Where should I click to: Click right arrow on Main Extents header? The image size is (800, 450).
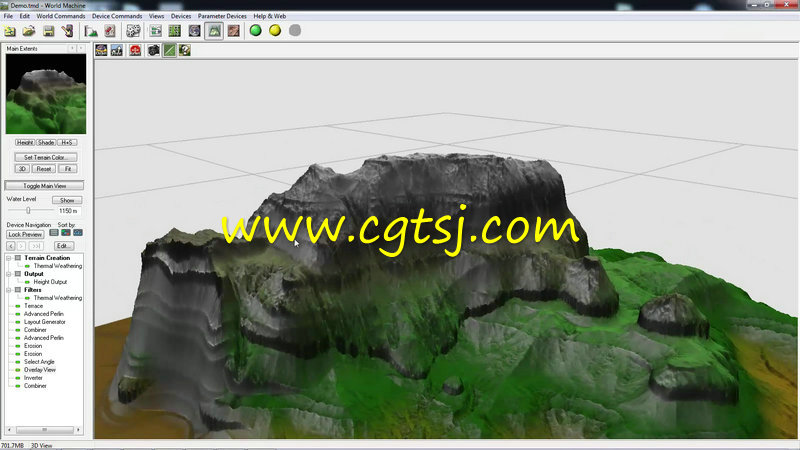pyautogui.click(x=81, y=48)
